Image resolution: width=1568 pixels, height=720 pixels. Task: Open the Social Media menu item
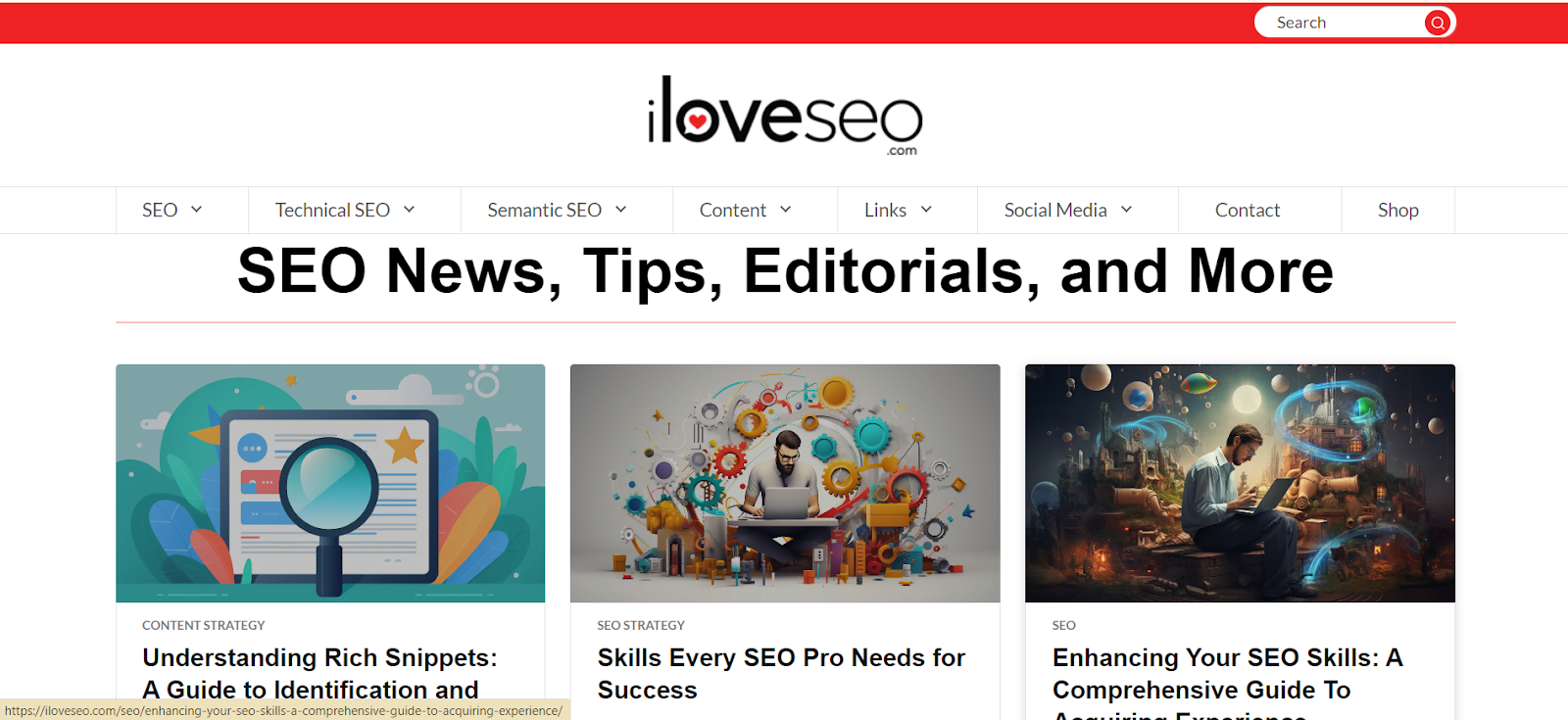point(1055,211)
